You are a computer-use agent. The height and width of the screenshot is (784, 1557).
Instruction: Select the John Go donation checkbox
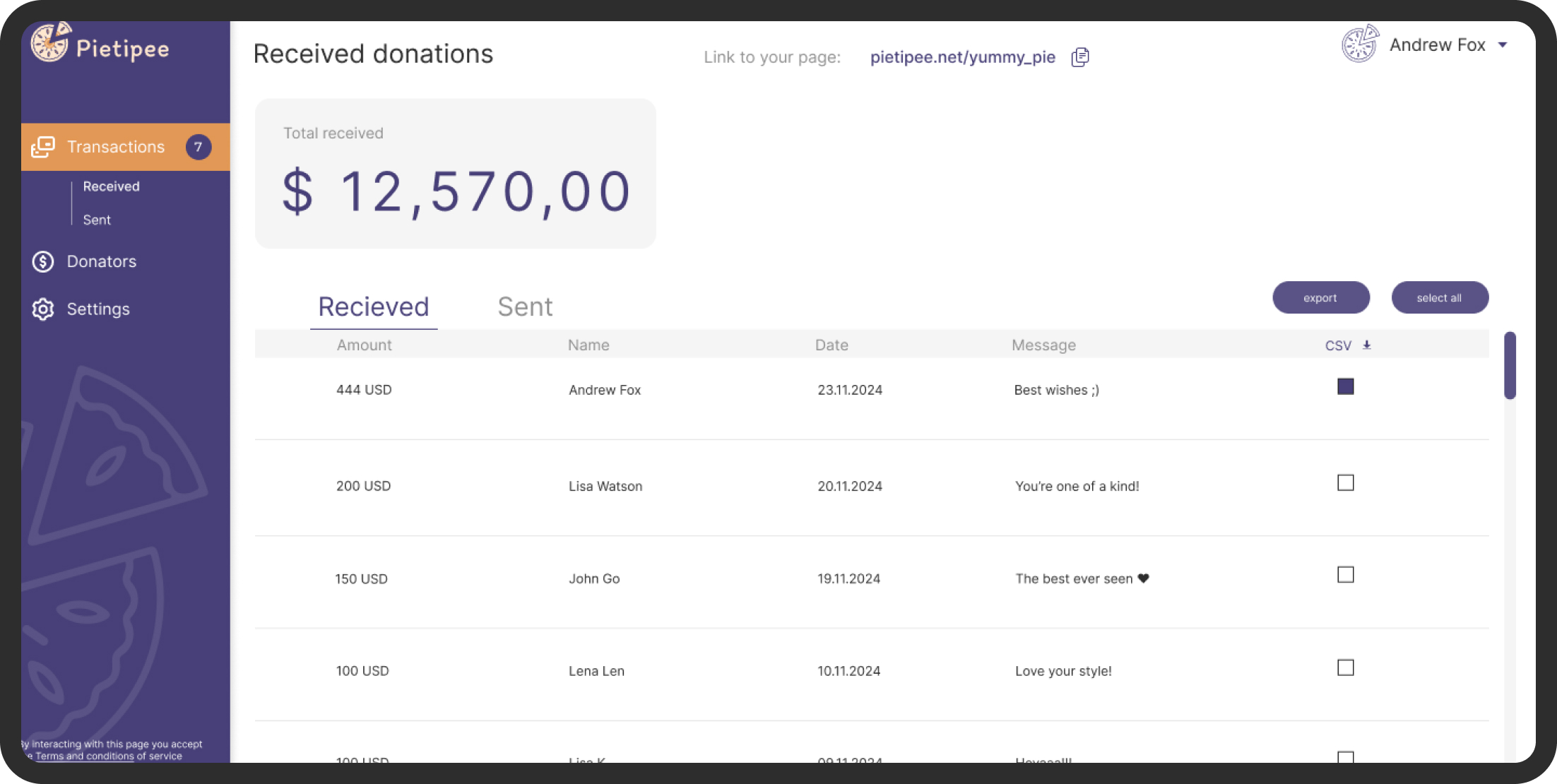click(x=1345, y=575)
